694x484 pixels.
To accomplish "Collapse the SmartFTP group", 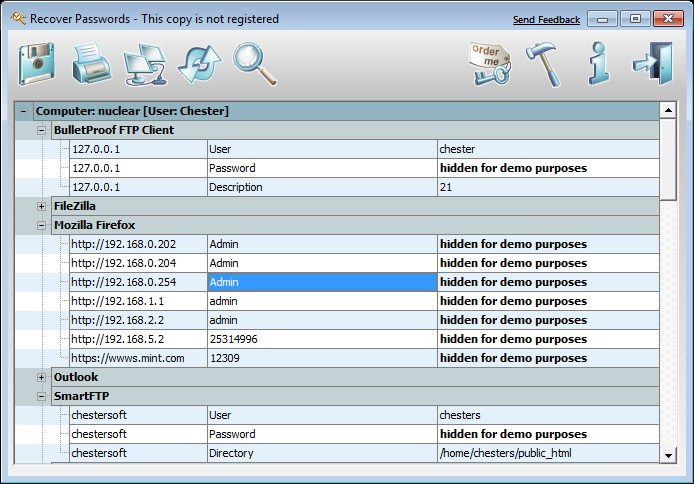I will [x=41, y=396].
